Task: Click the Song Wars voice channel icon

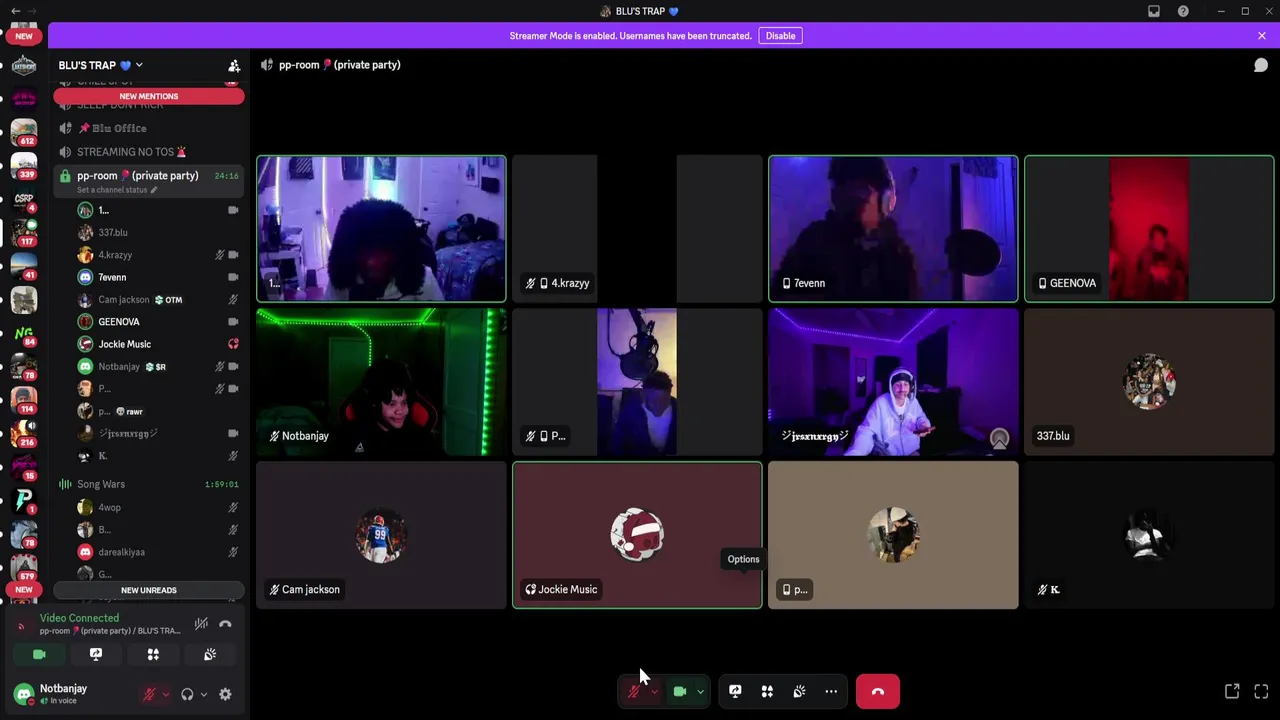Action: click(x=65, y=484)
